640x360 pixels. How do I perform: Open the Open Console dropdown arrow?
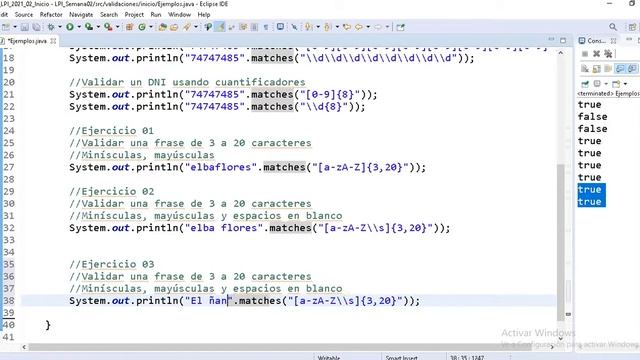tap(625, 84)
